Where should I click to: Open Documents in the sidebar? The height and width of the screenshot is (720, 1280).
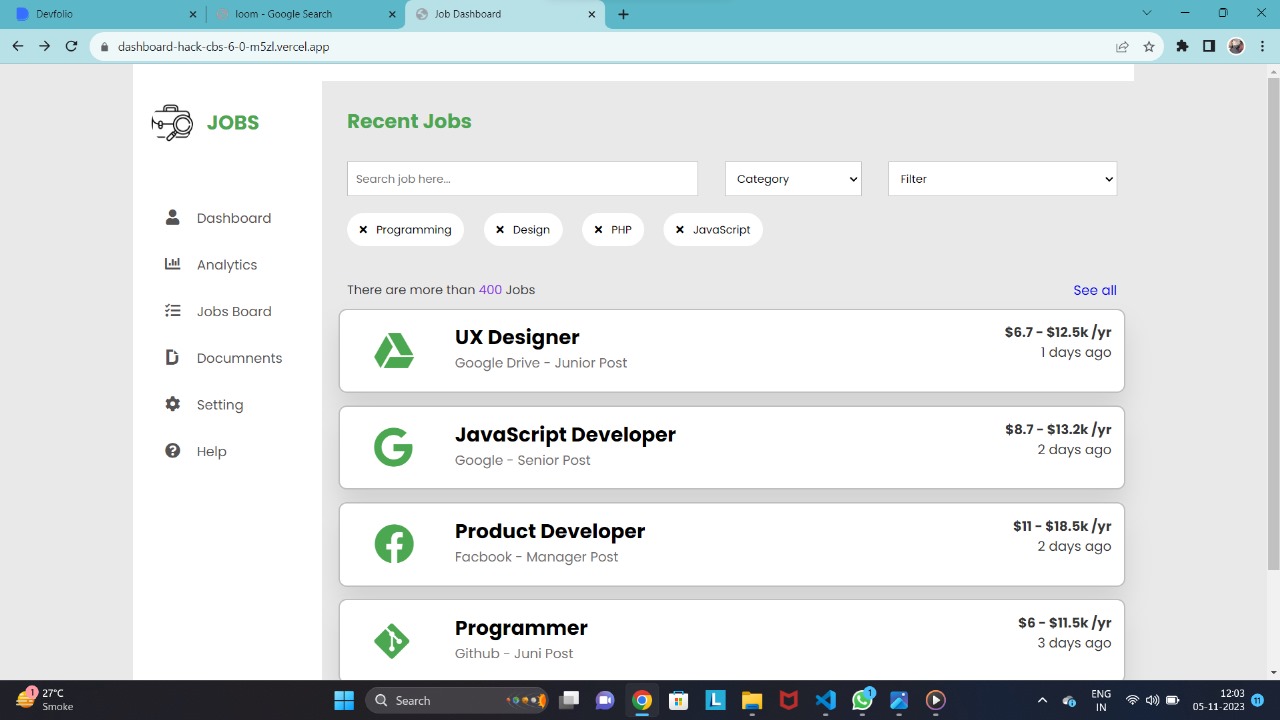pos(239,358)
